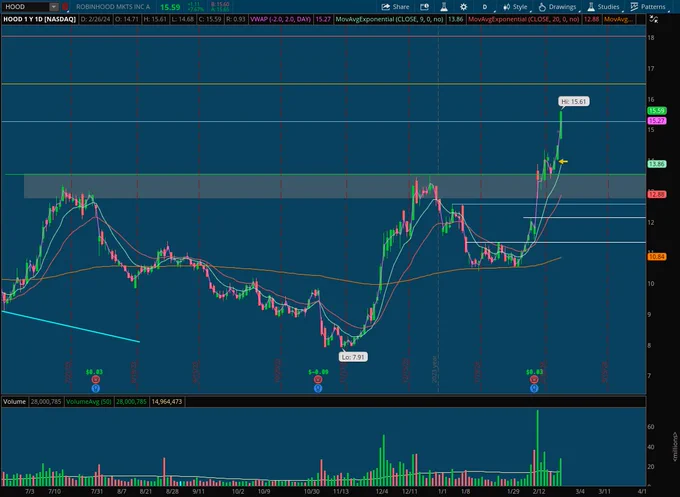Screen dimensions: 680x497
Task: Select the cyan descending trendline drawing
Action: [x=70, y=326]
